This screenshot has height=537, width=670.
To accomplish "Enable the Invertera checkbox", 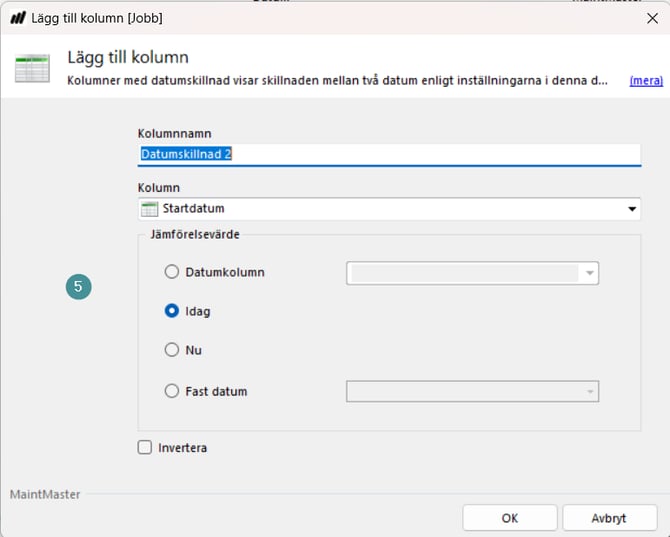I will pos(145,448).
